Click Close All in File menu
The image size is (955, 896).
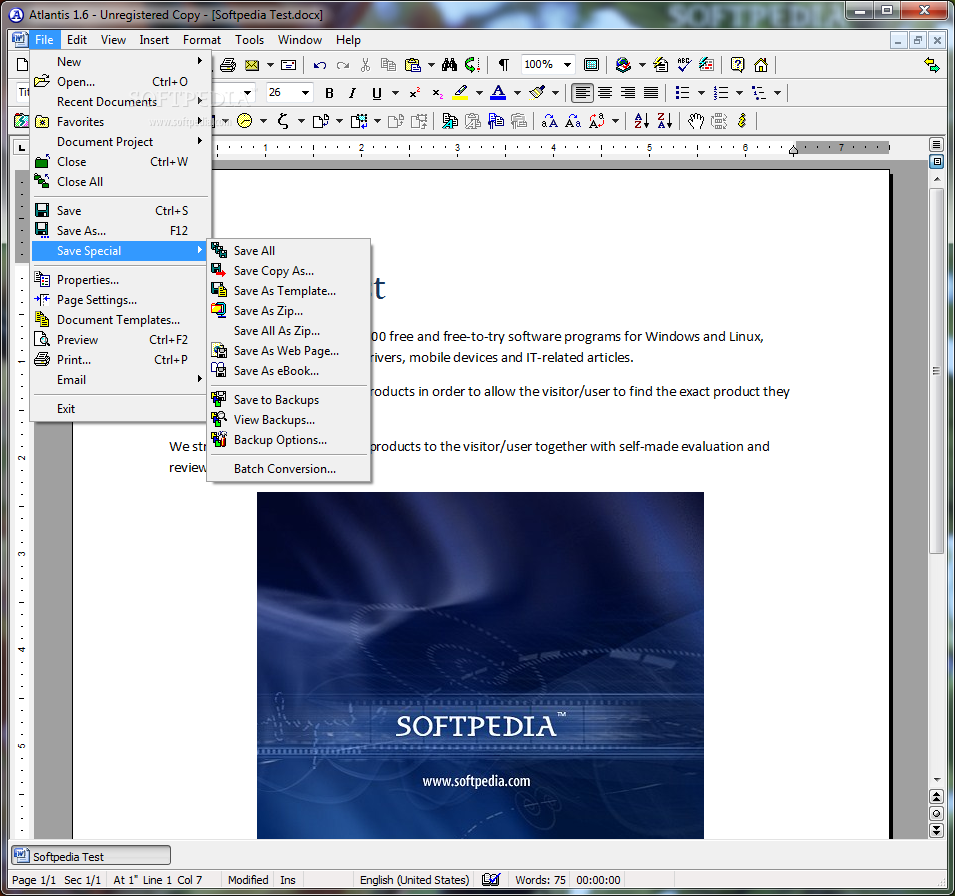coord(120,182)
